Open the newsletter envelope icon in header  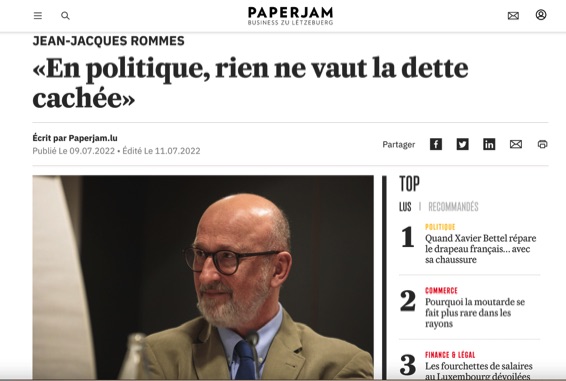pyautogui.click(x=513, y=16)
